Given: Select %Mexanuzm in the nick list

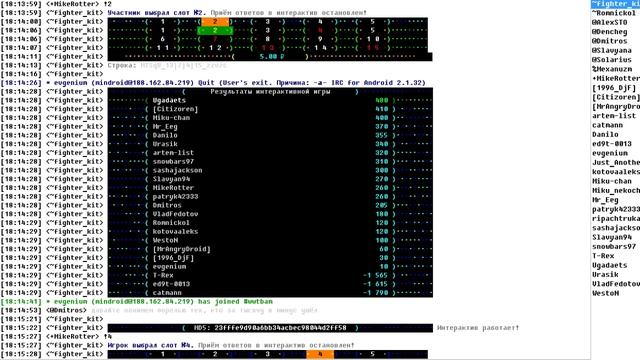Looking at the screenshot, I should (x=611, y=69).
